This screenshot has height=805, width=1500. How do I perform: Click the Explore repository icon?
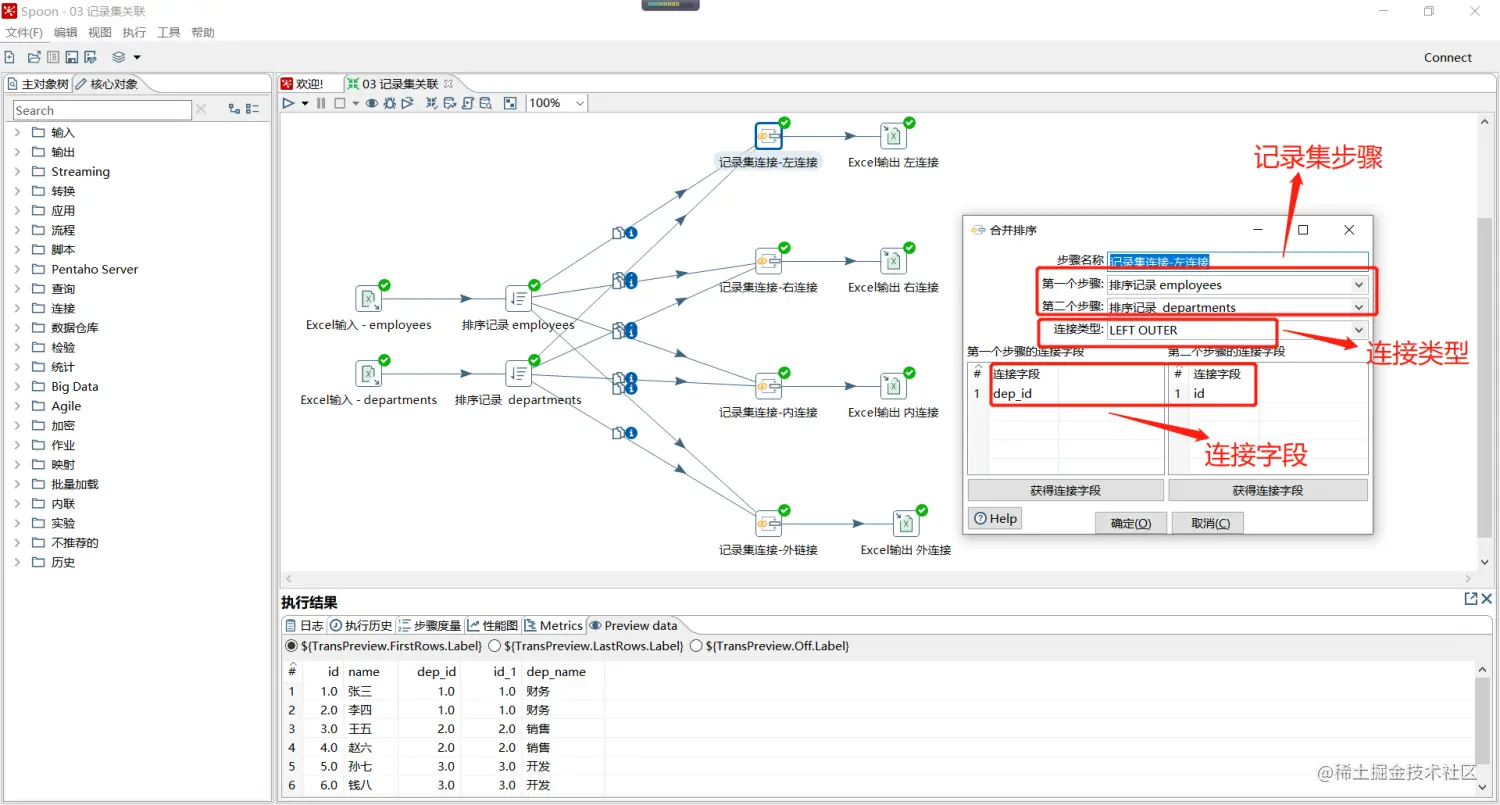pyautogui.click(x=53, y=57)
